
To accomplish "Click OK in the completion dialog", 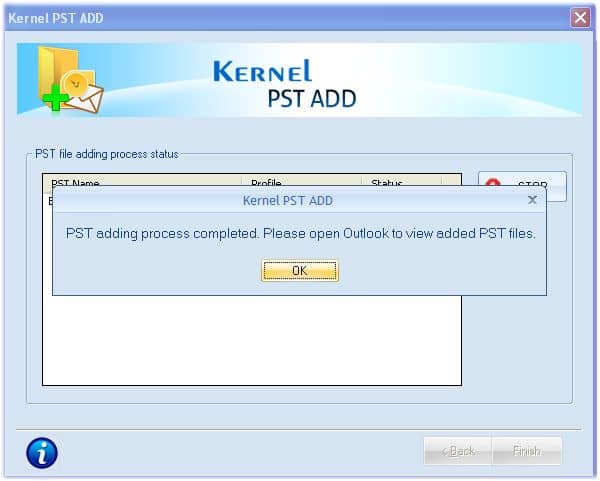I will [x=300, y=271].
